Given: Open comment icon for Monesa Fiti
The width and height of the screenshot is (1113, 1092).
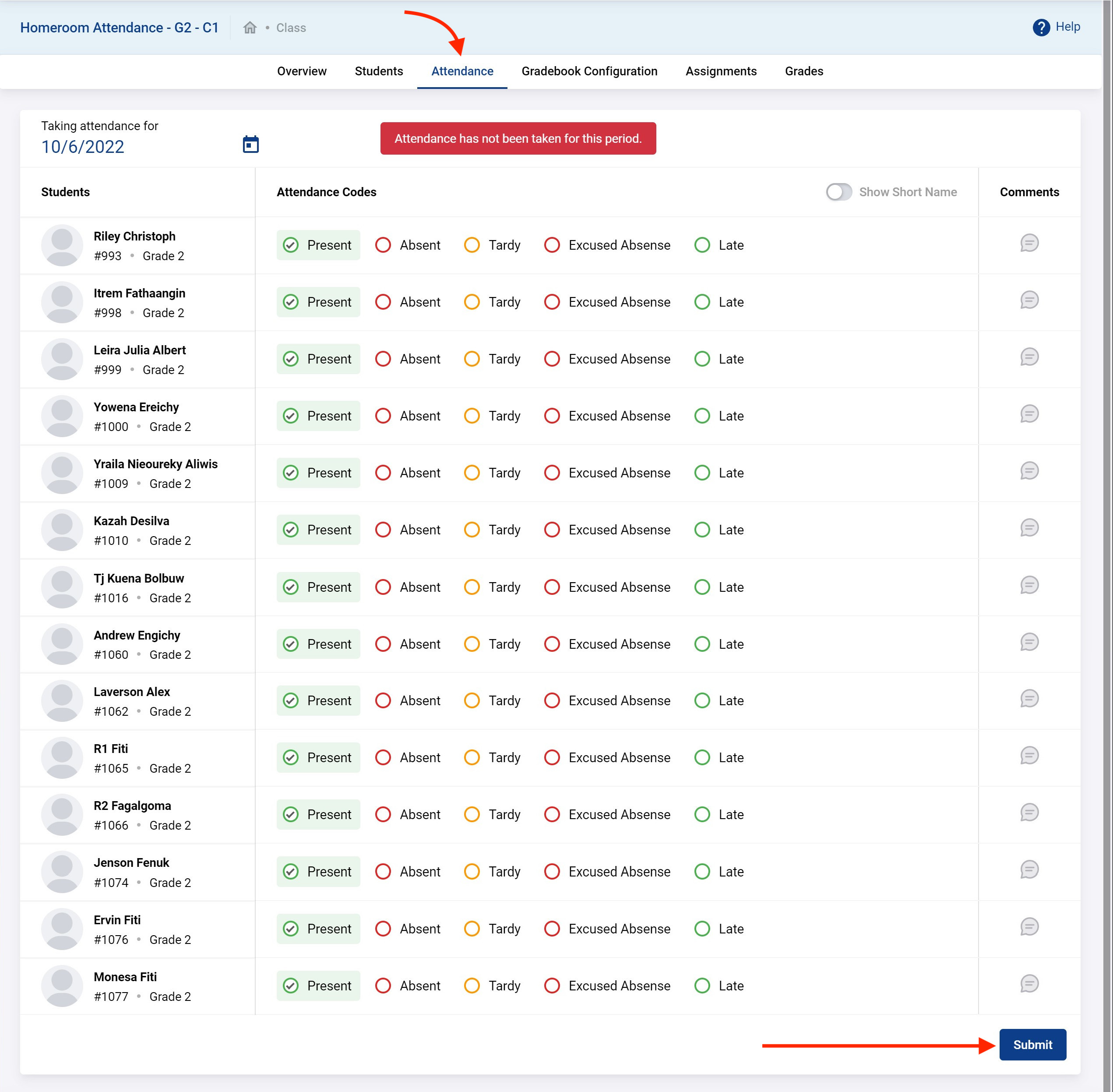Looking at the screenshot, I should click(x=1028, y=984).
